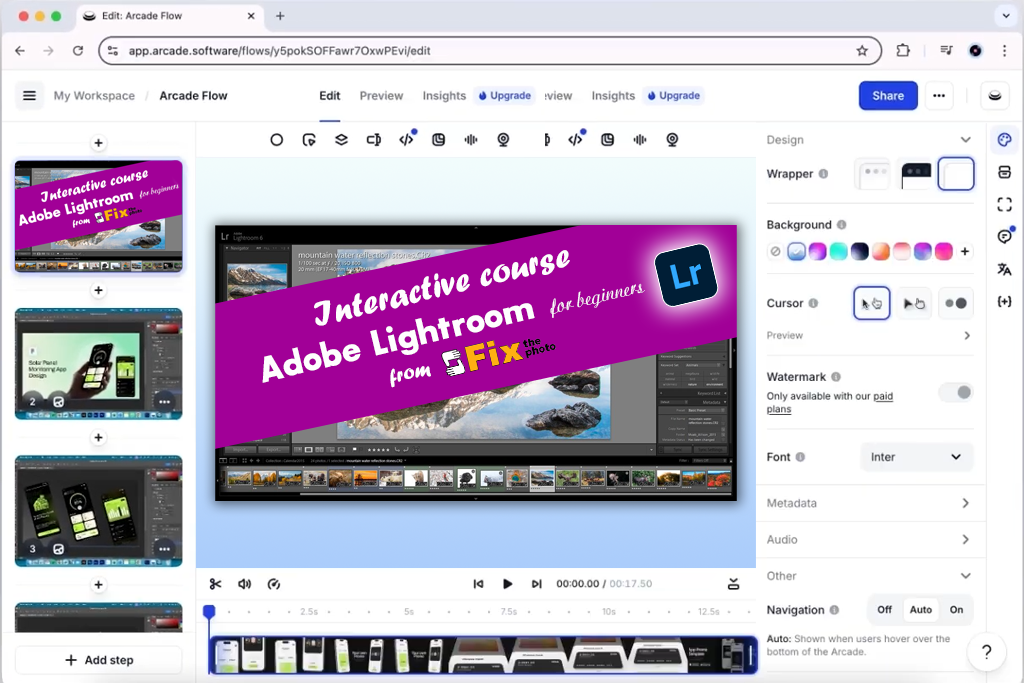Click the hamburger menu icon beside My Workspace
Screen dimensions: 1024x683
tap(30, 96)
